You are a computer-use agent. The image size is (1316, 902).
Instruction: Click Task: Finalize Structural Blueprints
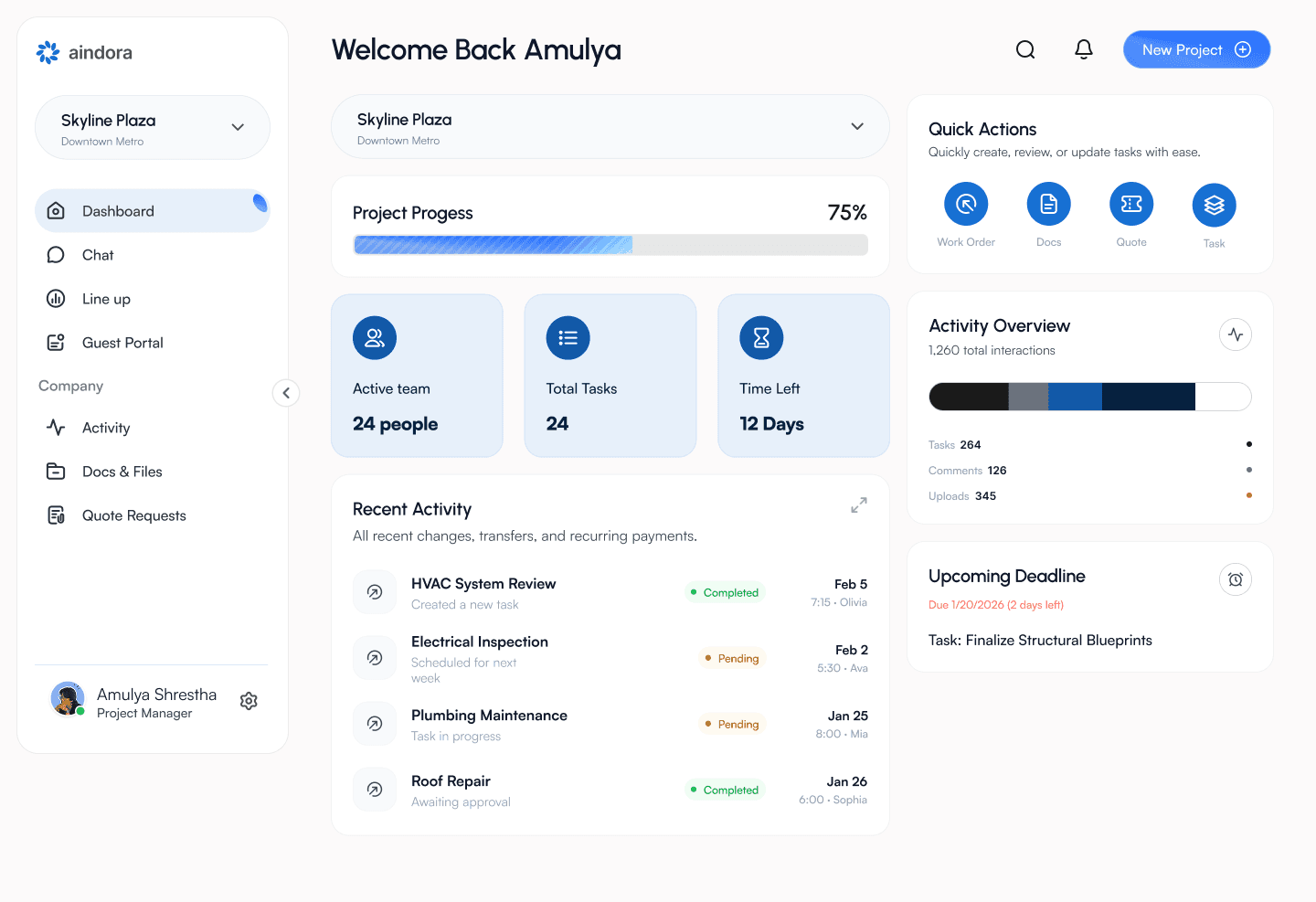pyautogui.click(x=1040, y=641)
